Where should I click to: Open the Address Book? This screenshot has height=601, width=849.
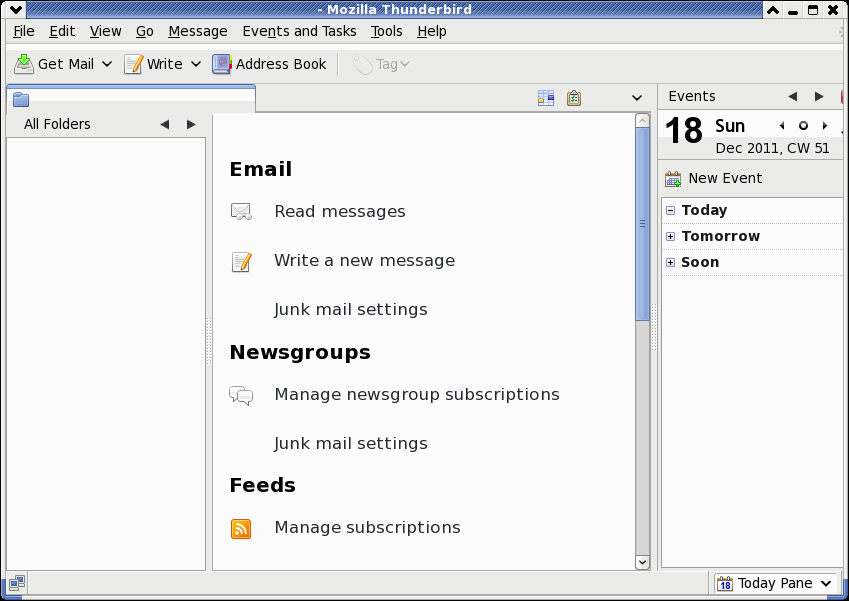click(x=269, y=64)
